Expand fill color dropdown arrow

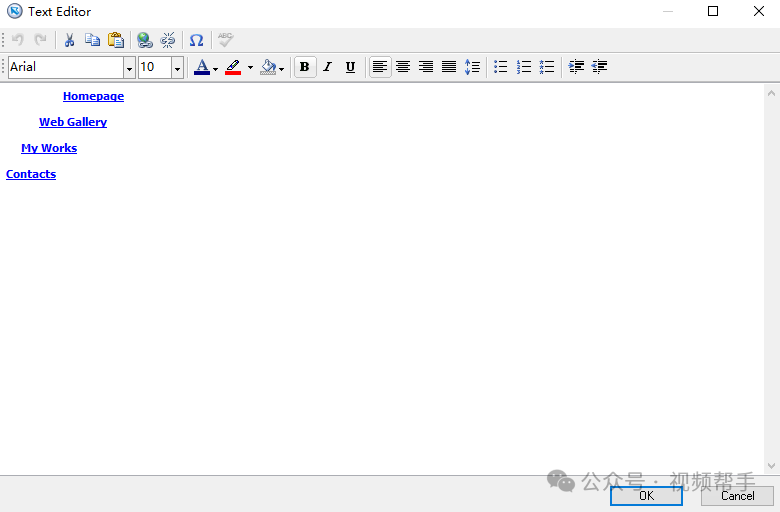(x=282, y=69)
